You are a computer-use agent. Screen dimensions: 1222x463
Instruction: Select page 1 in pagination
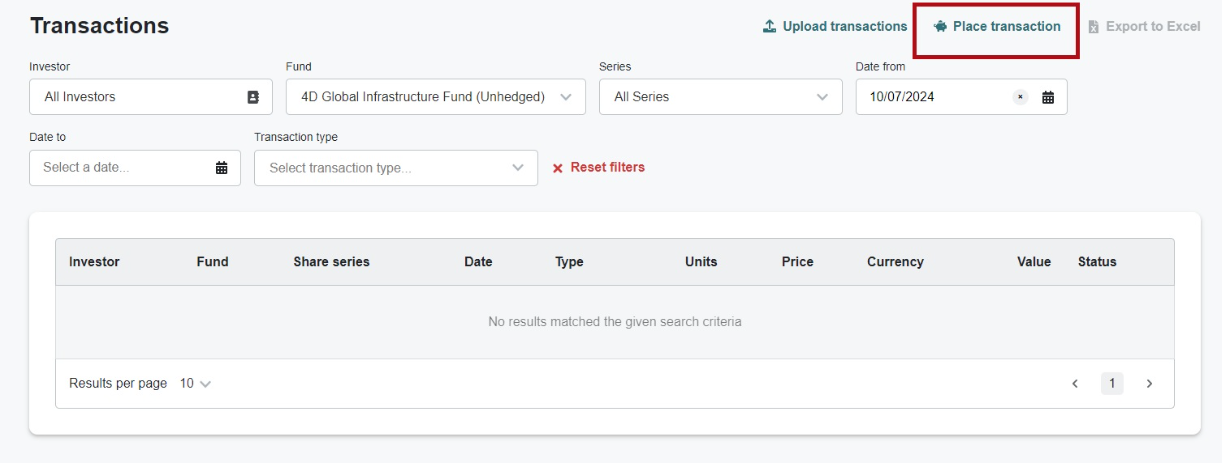[x=1112, y=384]
